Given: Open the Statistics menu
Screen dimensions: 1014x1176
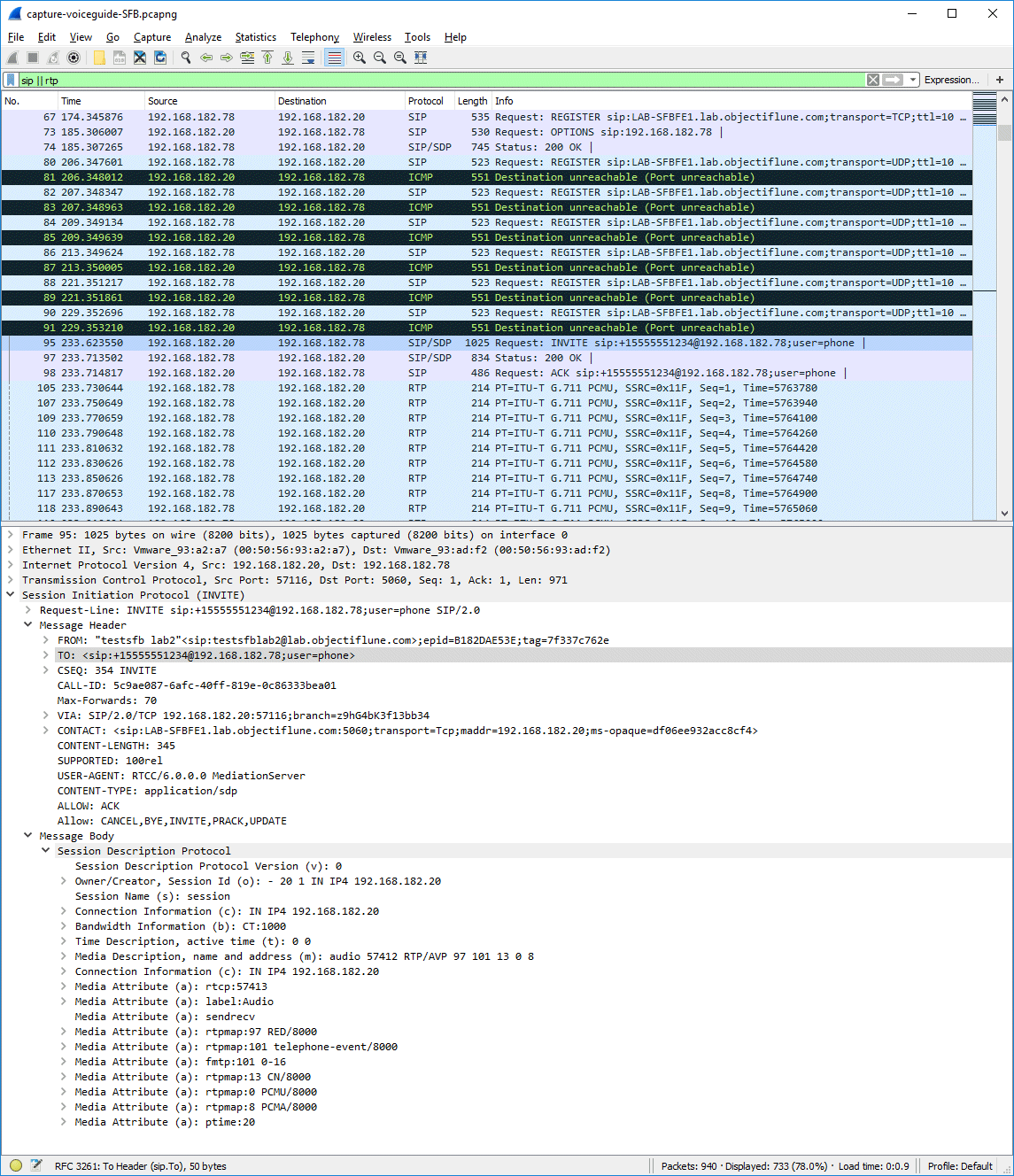Looking at the screenshot, I should [255, 37].
